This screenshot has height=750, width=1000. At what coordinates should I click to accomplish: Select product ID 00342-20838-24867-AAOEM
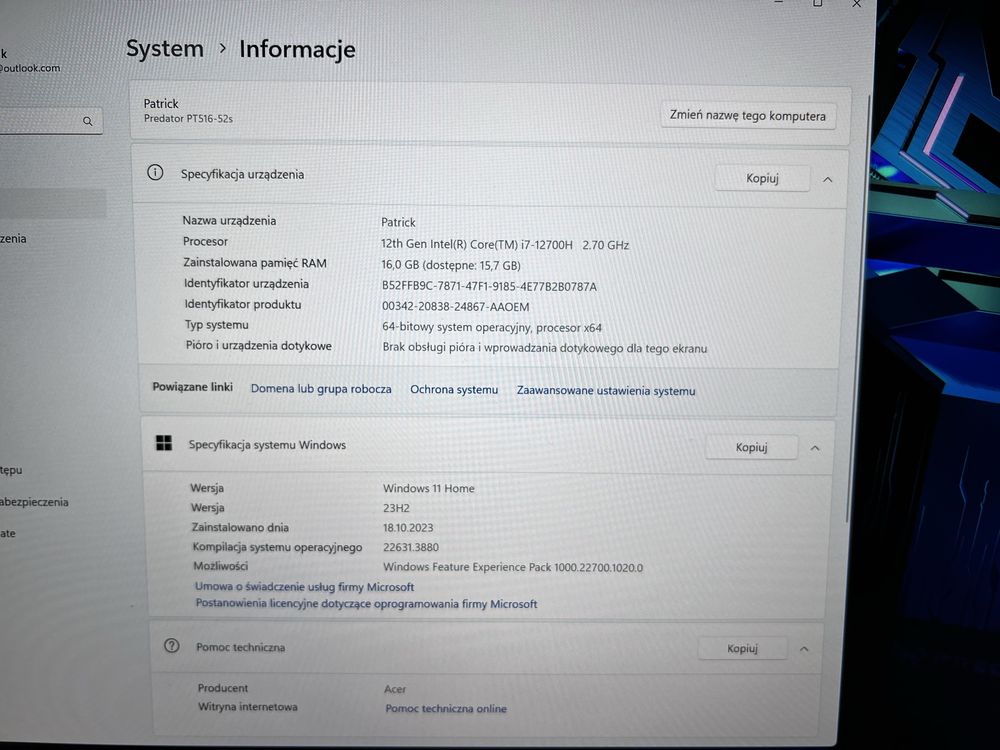(x=455, y=307)
